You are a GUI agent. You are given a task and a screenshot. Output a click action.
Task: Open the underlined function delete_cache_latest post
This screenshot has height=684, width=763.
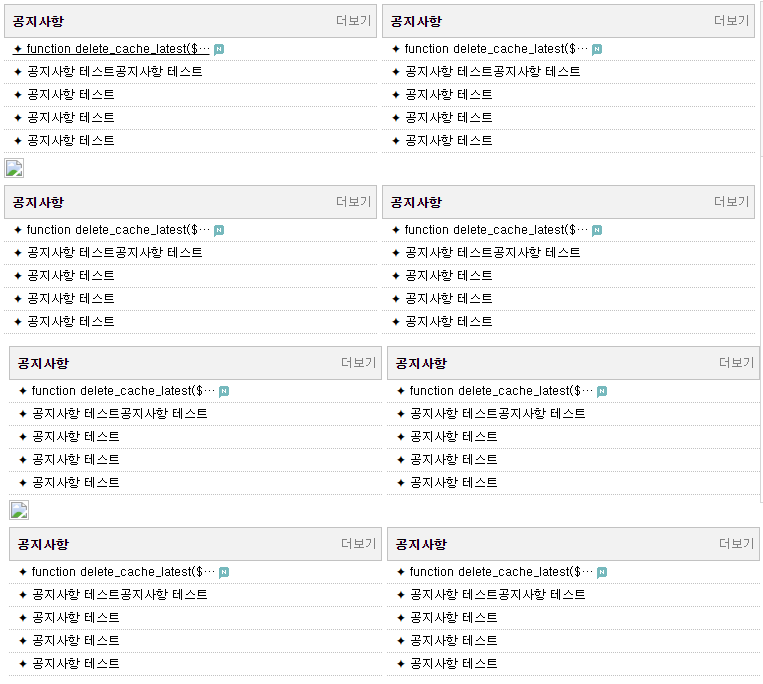pyautogui.click(x=118, y=49)
